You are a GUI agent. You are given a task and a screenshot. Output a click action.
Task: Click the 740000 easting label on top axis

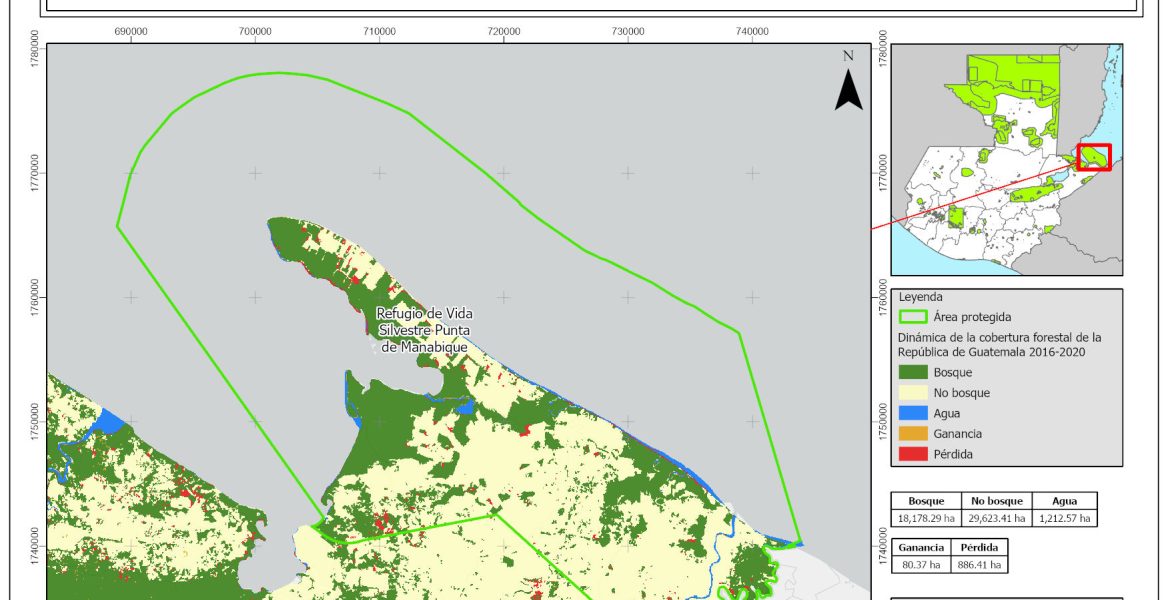pos(751,33)
